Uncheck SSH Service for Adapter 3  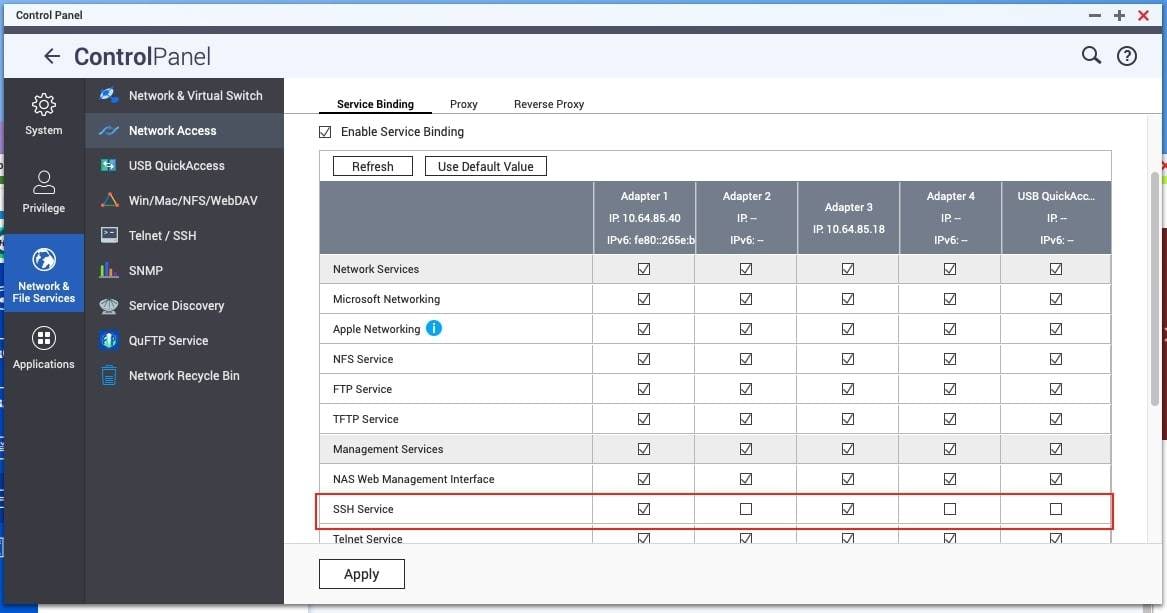[x=848, y=509]
